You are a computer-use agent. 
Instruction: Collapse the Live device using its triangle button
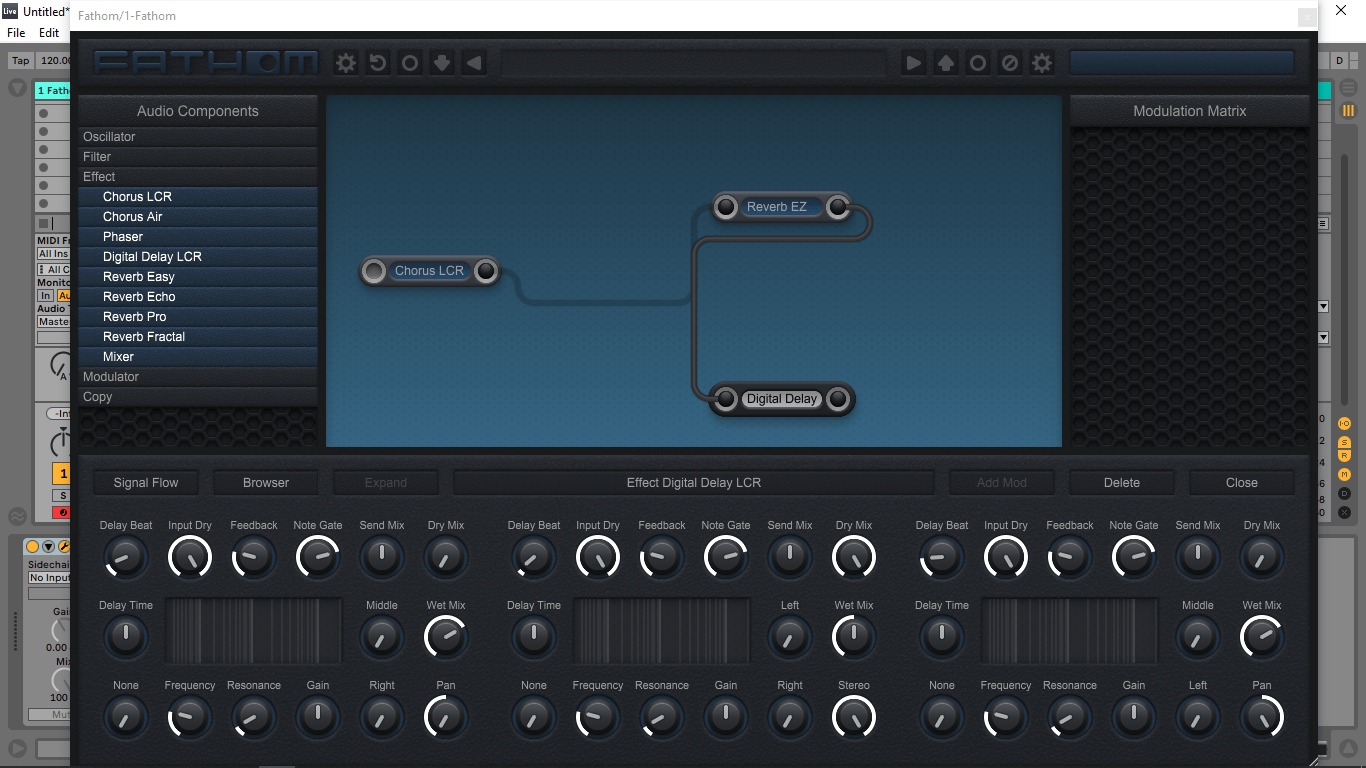[x=48, y=546]
